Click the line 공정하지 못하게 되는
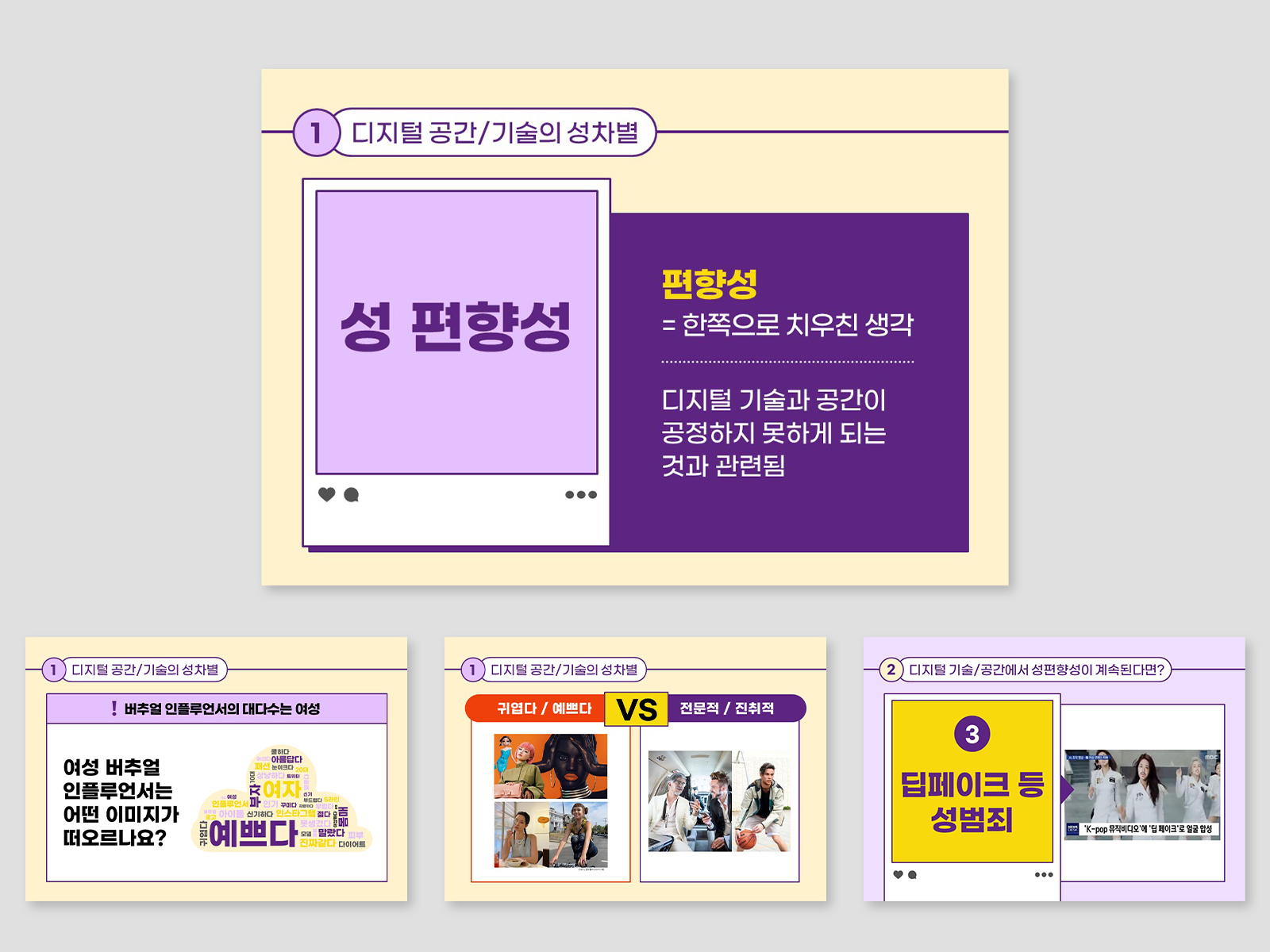The width and height of the screenshot is (1270, 952). [x=773, y=433]
